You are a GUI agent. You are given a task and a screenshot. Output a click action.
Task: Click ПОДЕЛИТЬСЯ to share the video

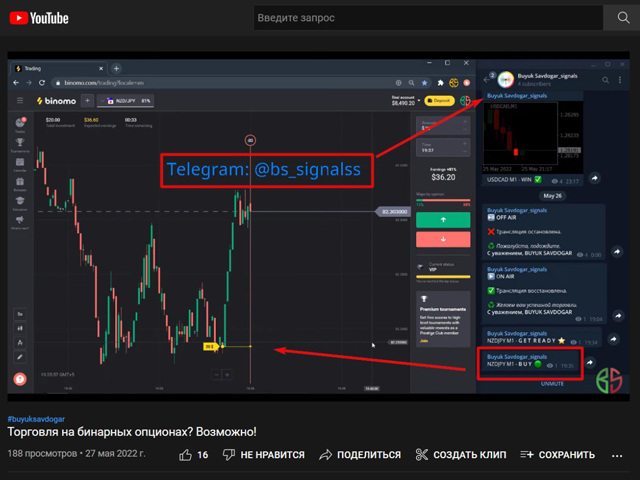click(360, 455)
